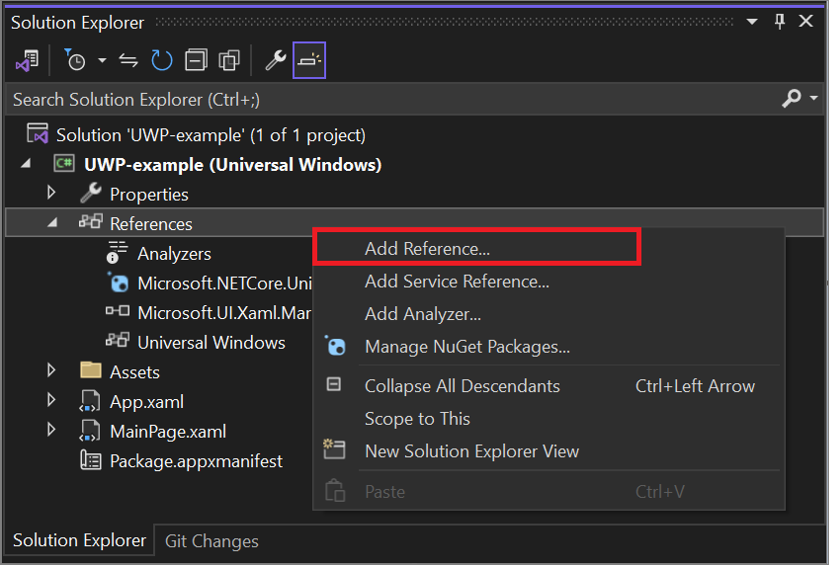Open Properties using the wrench icon

[x=275, y=61]
